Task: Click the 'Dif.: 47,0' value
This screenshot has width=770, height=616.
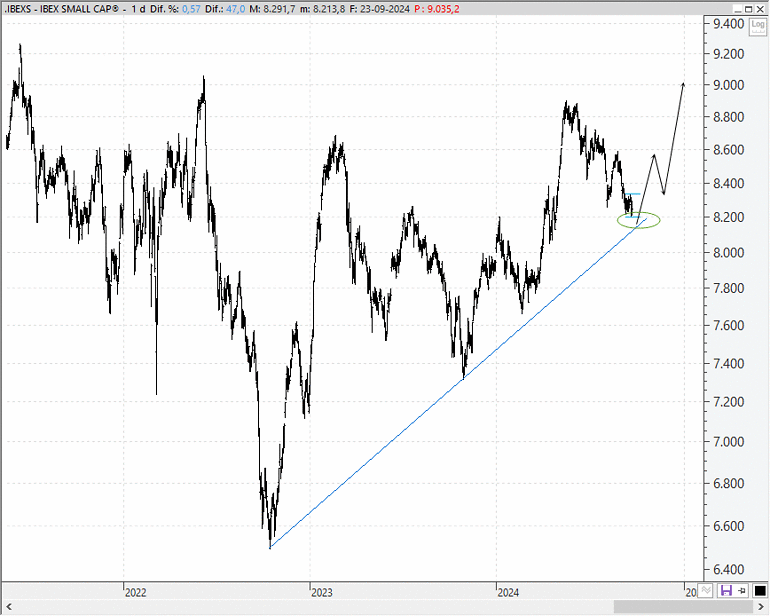Action: pyautogui.click(x=225, y=9)
